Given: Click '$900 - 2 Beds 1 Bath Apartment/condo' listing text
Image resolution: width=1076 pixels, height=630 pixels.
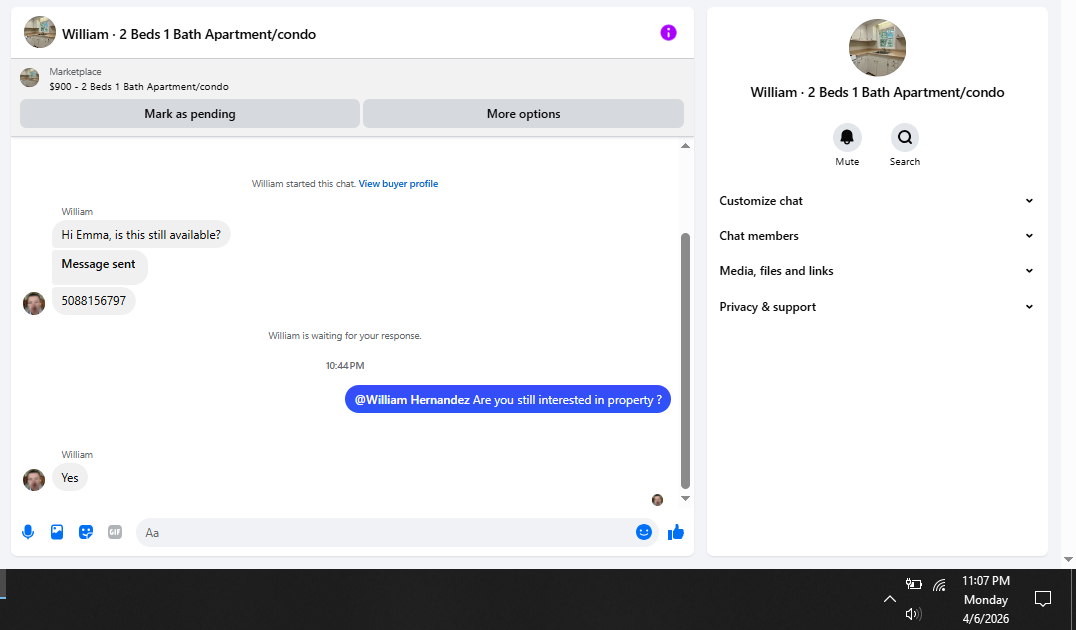Looking at the screenshot, I should click(139, 86).
